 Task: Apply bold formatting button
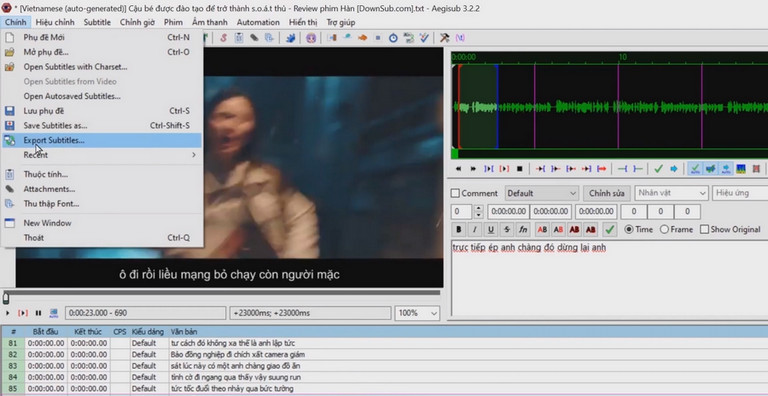(458, 229)
